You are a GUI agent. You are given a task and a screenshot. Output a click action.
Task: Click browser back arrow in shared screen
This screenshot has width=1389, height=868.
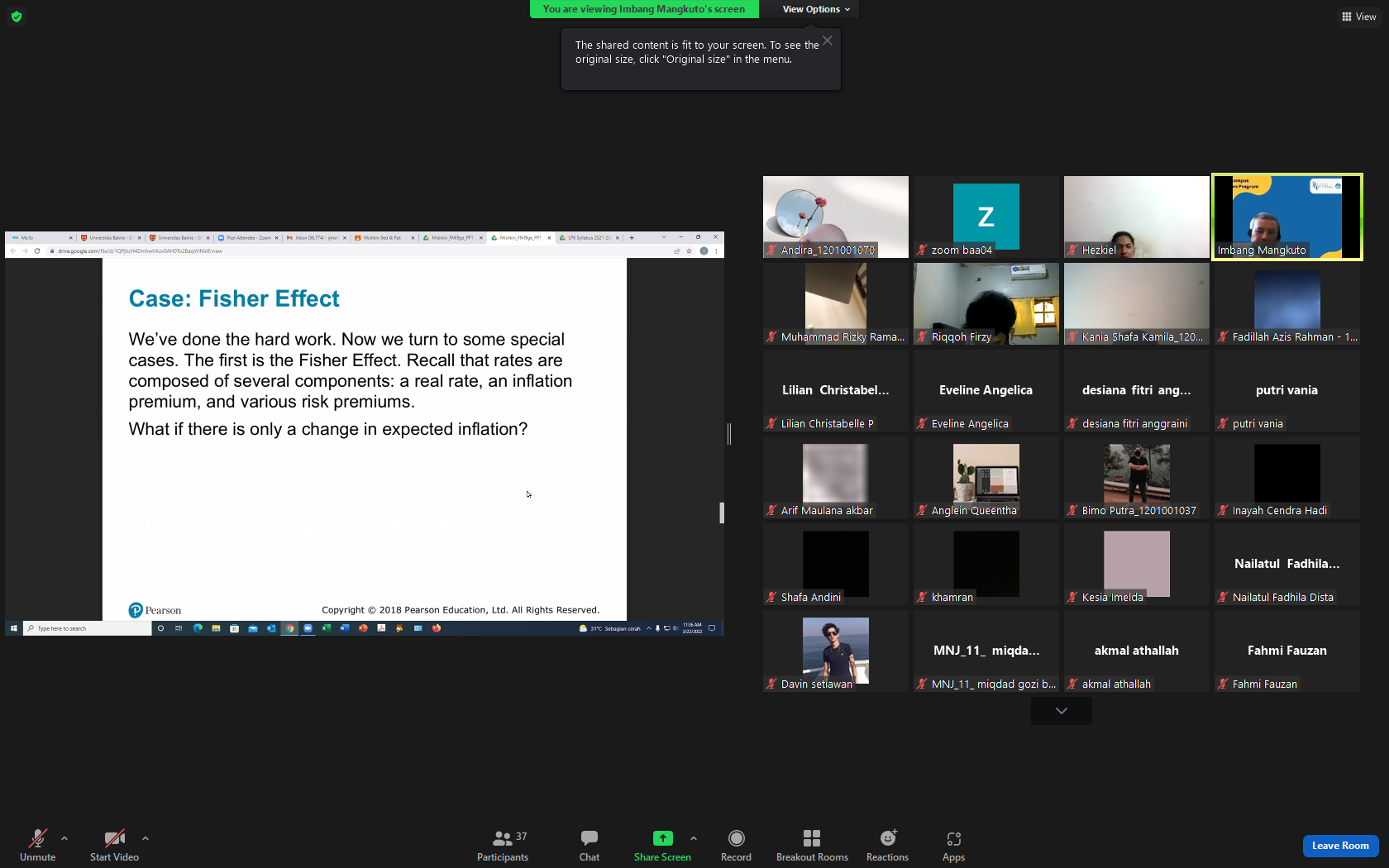click(13, 250)
